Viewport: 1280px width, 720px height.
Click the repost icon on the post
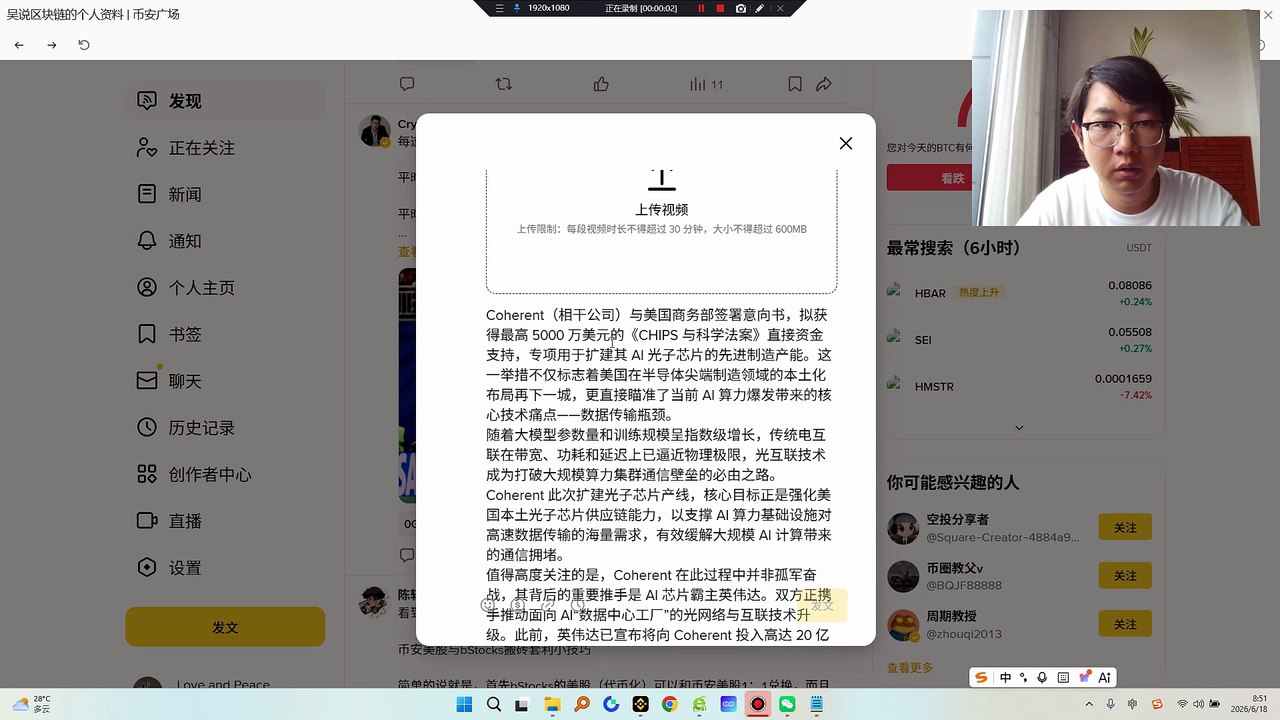point(504,85)
